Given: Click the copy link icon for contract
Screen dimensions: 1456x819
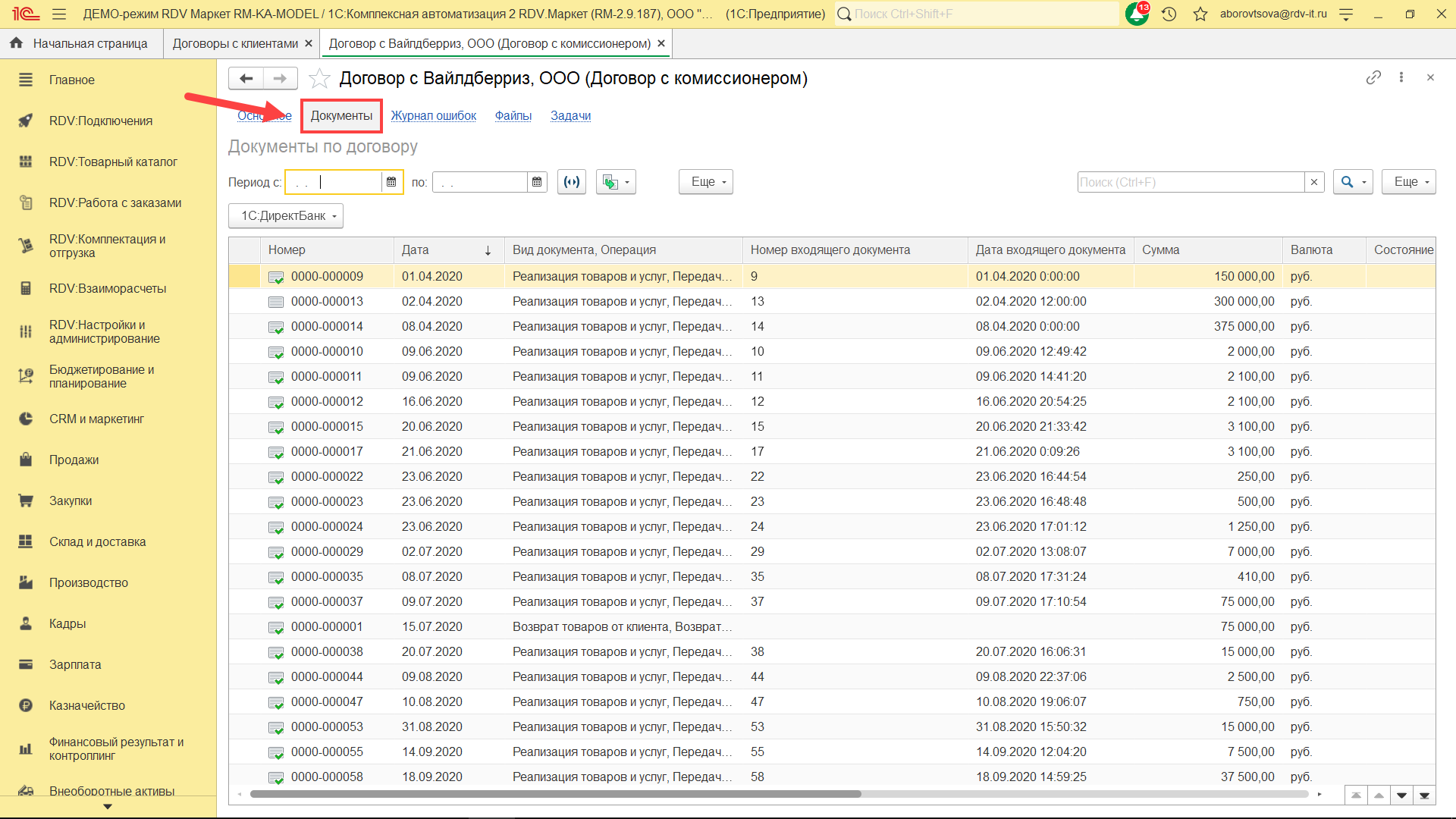Looking at the screenshot, I should click(x=1373, y=77).
